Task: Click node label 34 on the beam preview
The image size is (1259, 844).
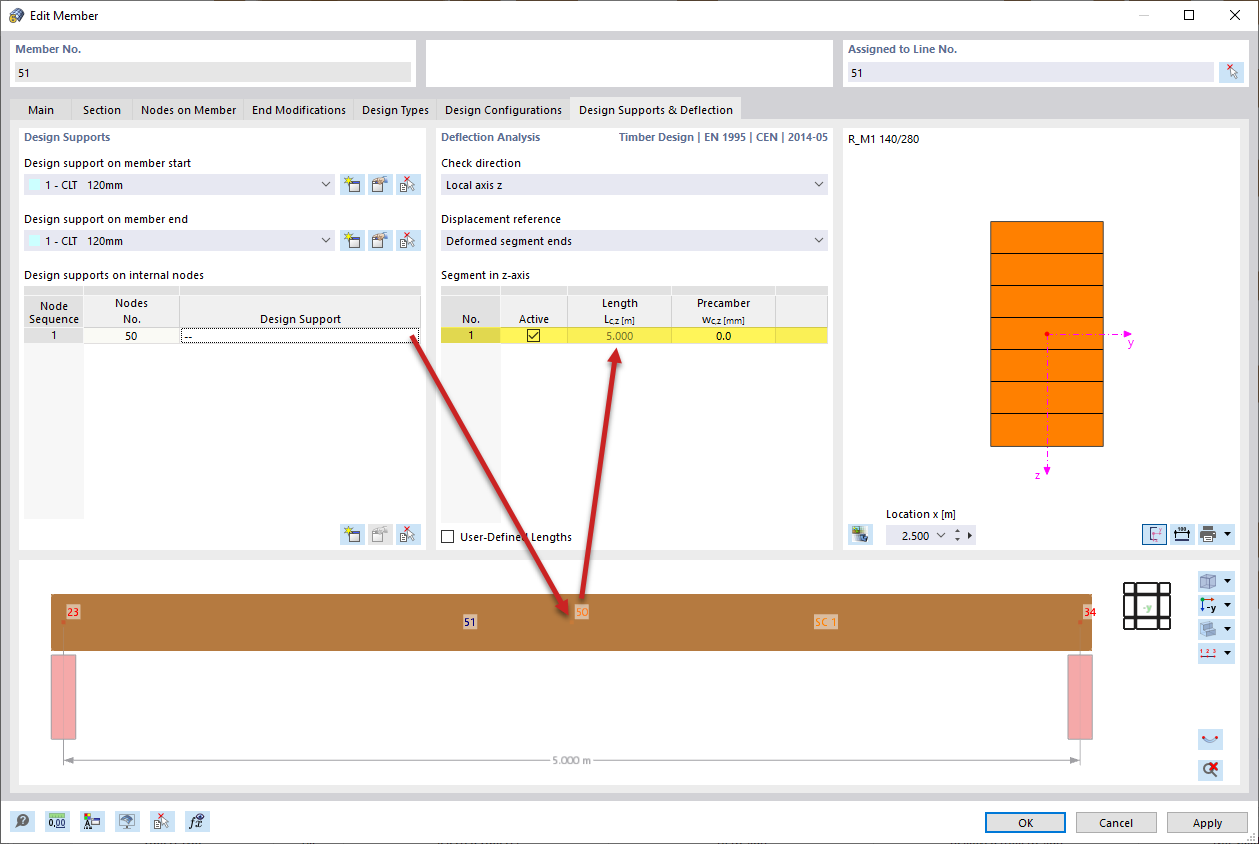Action: [x=1089, y=611]
